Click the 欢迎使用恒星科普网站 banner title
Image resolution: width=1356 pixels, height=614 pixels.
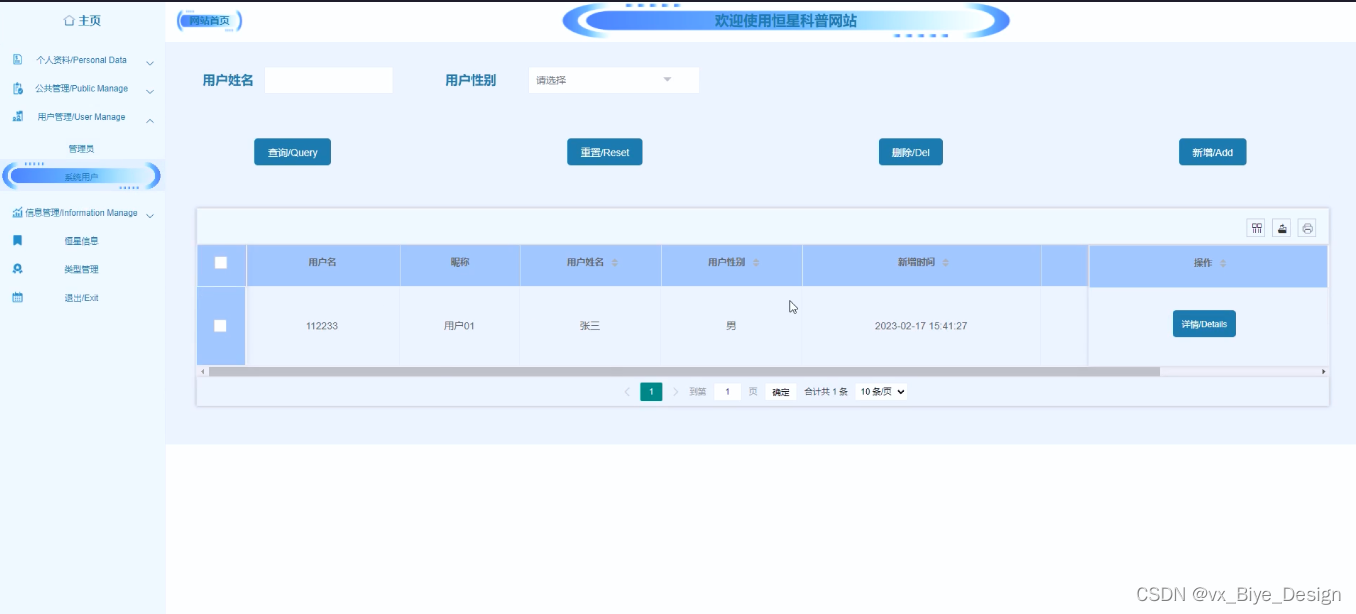tap(786, 20)
